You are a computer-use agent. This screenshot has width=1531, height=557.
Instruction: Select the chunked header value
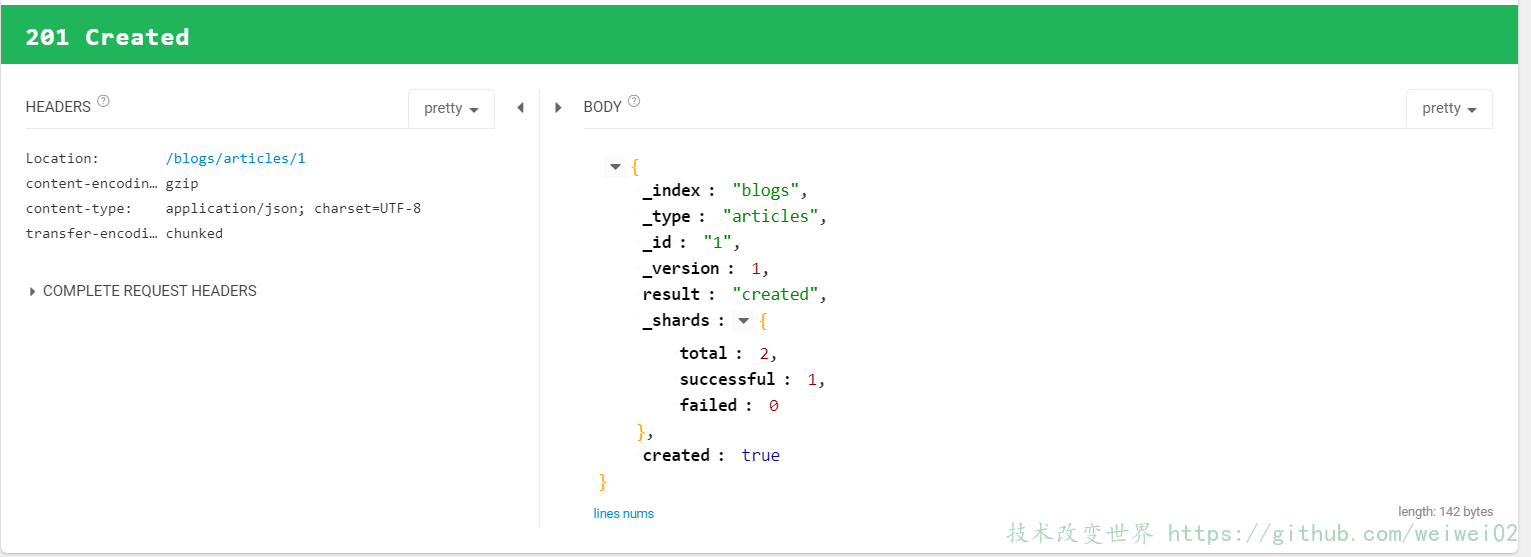(x=194, y=233)
